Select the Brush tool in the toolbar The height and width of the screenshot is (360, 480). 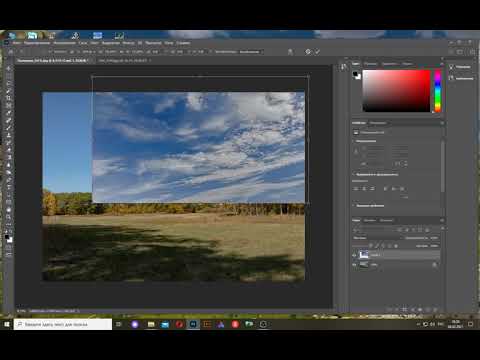coord(9,128)
